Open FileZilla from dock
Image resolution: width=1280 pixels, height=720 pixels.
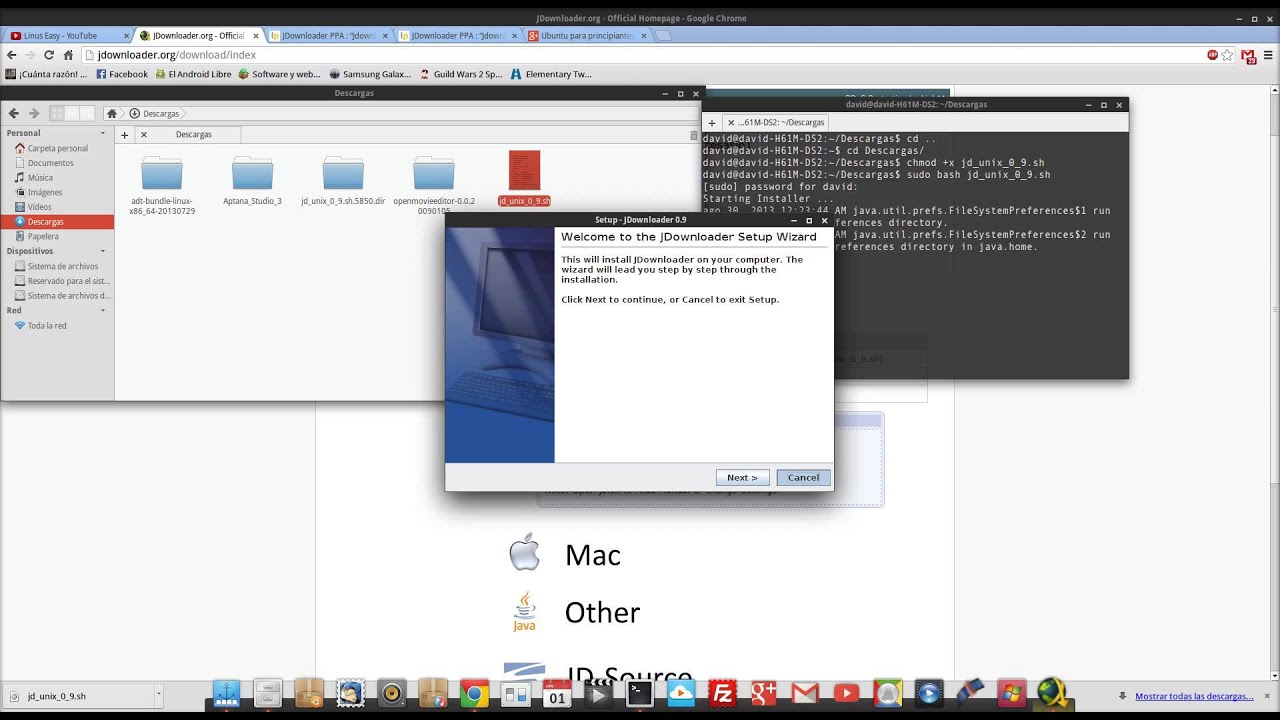(722, 693)
